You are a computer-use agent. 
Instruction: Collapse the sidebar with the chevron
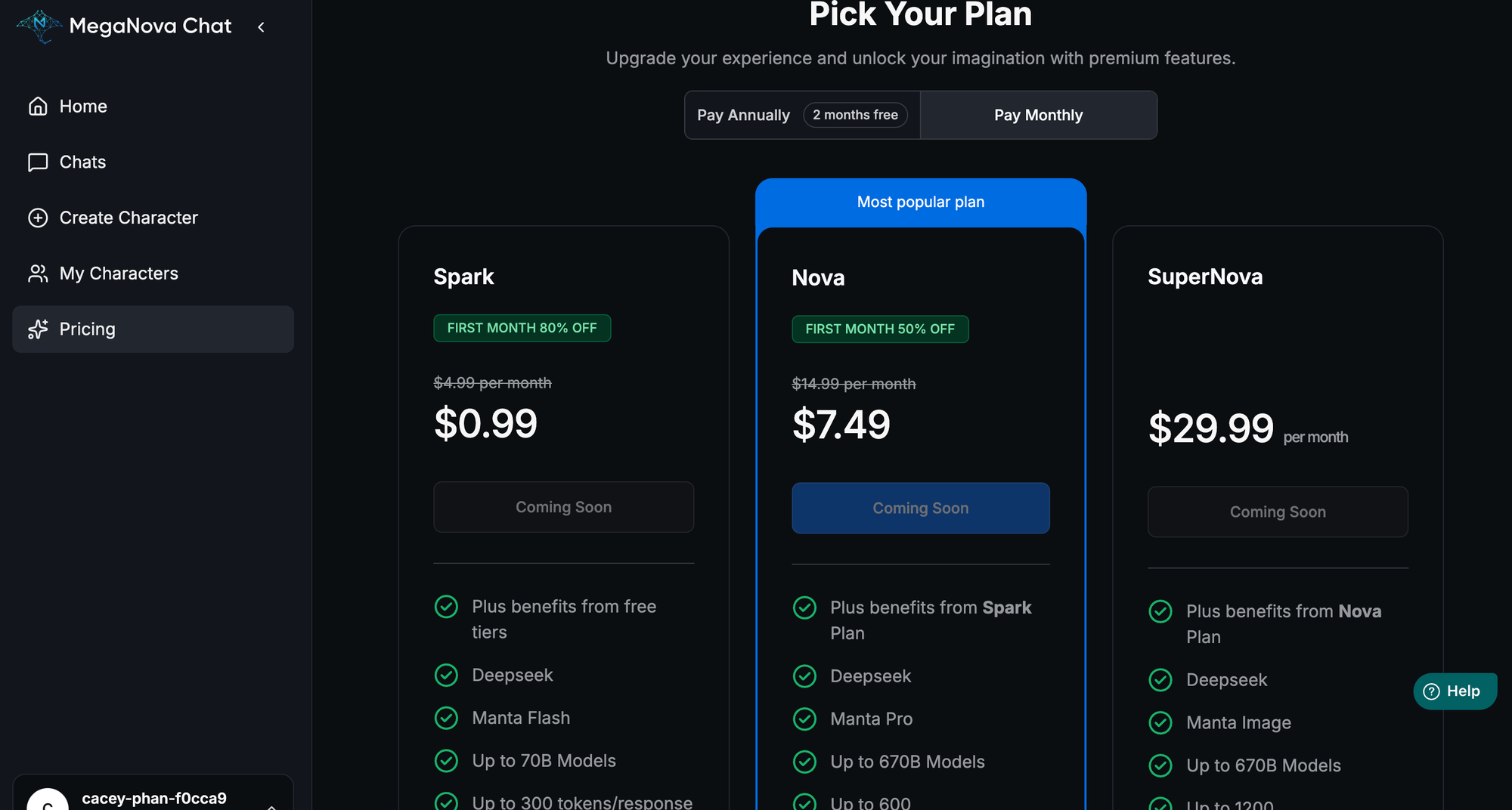click(x=261, y=27)
